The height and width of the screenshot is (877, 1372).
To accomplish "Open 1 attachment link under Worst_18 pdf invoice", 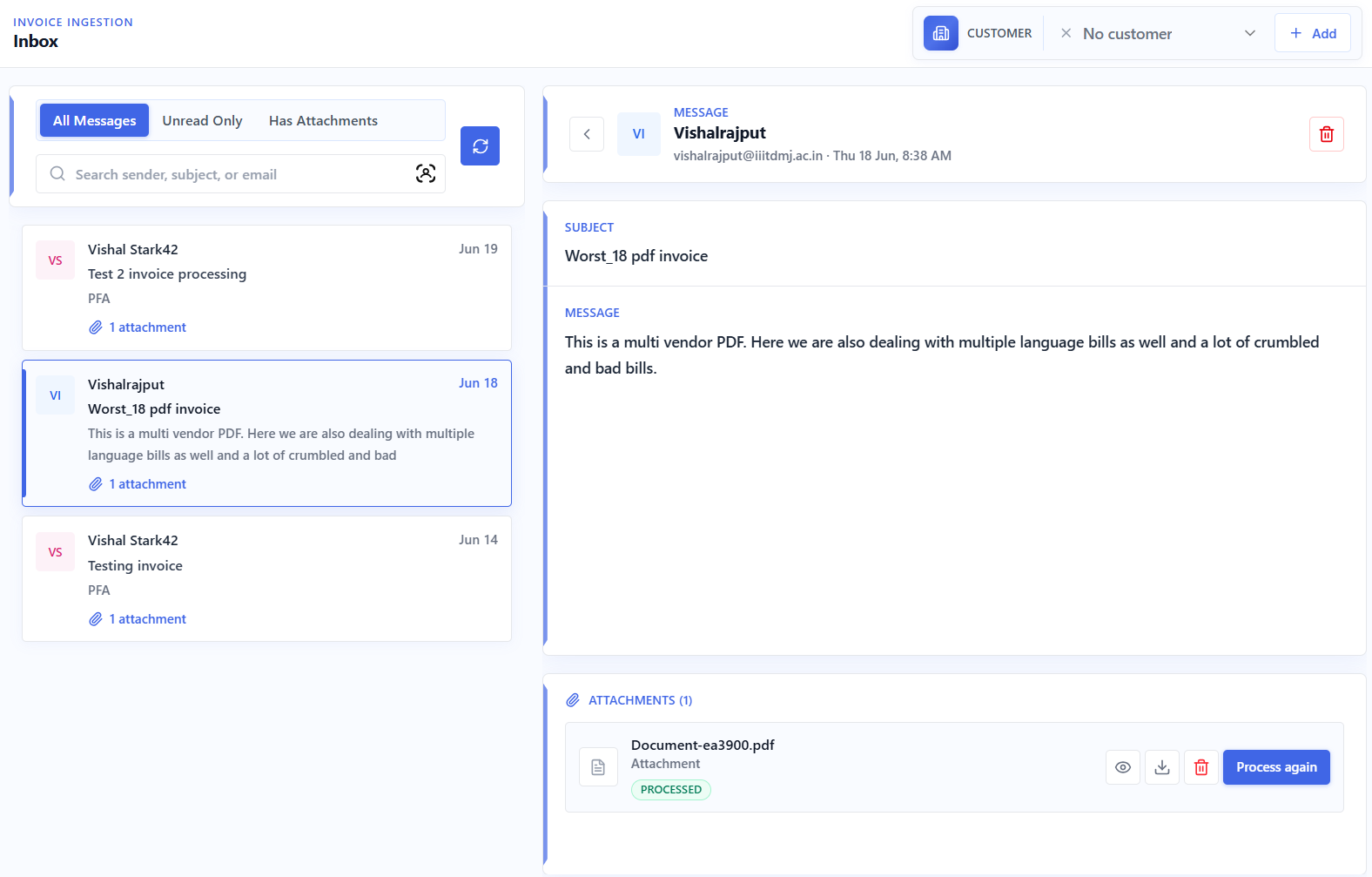I will 138,484.
